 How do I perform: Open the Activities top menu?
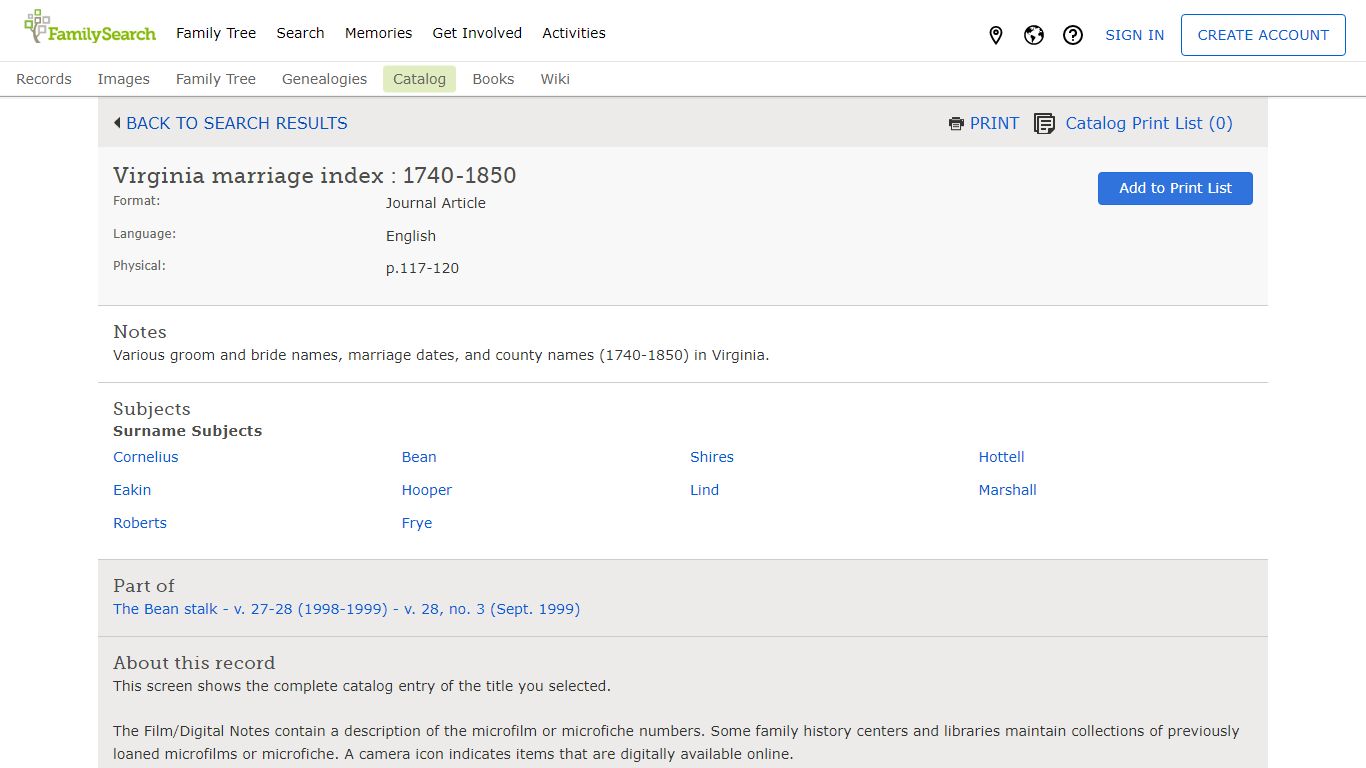(x=574, y=33)
